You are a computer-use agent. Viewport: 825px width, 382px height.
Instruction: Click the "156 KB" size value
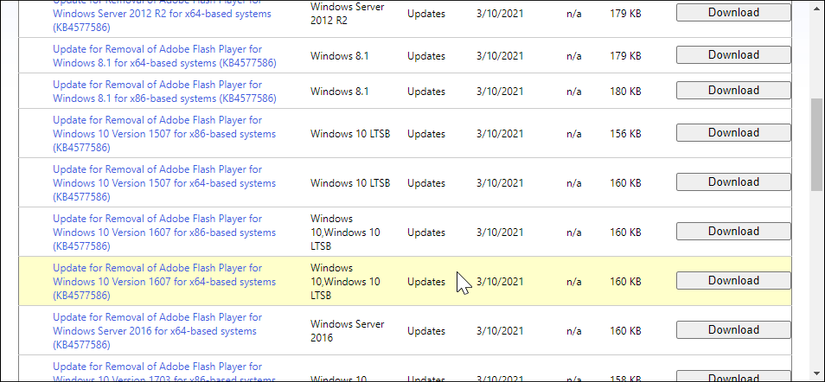[x=626, y=134]
